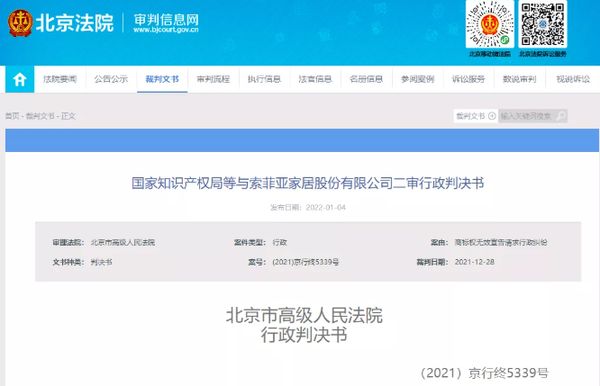Open the 参阅案例 menu item
Image resolution: width=600 pixels, height=386 pixels.
417,79
